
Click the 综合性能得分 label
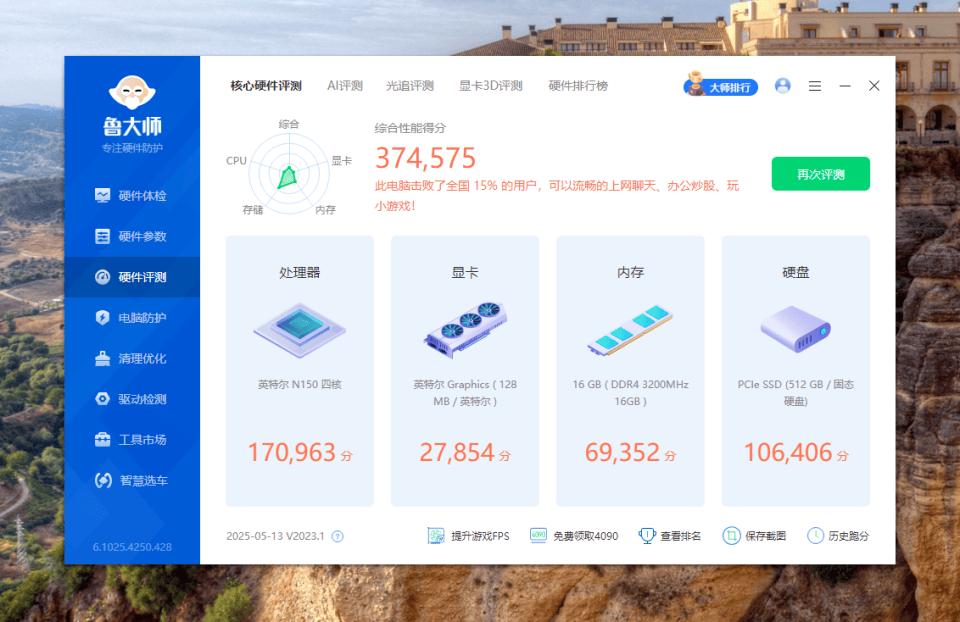click(410, 128)
